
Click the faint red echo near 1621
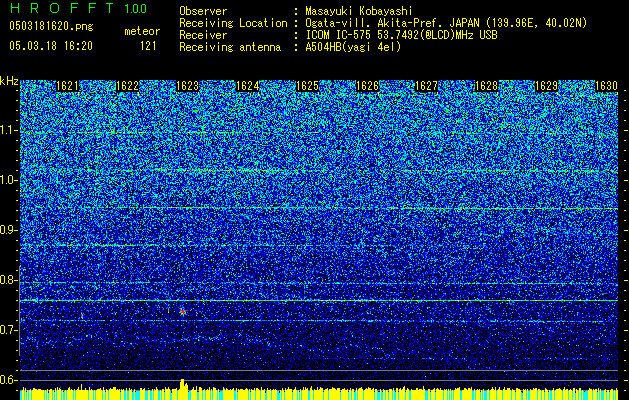[x=82, y=316]
